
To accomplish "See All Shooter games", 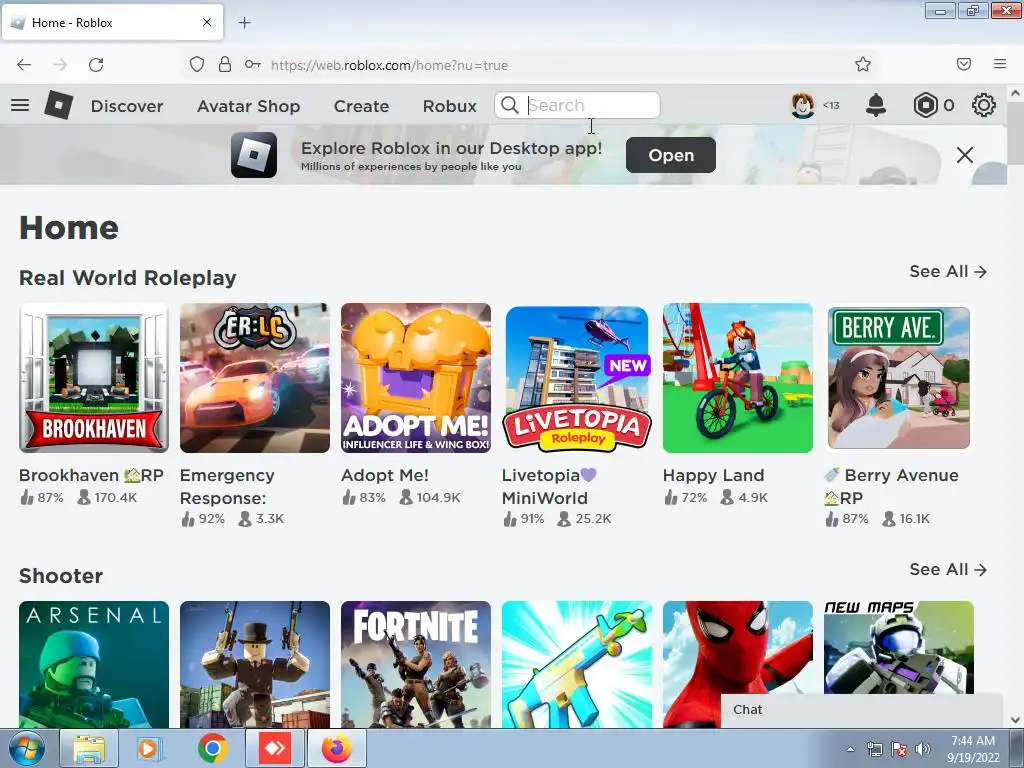I will coord(948,569).
